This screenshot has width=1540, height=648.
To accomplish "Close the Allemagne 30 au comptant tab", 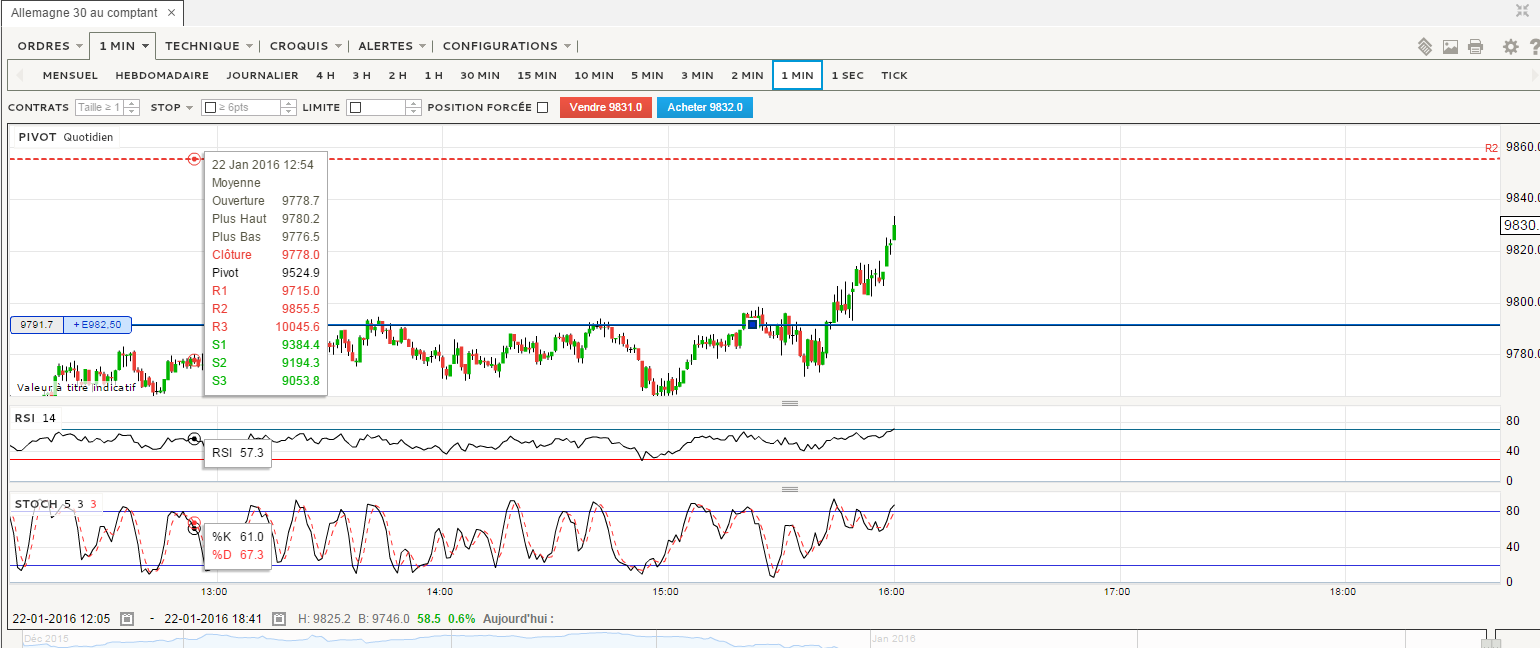I will coord(172,13).
